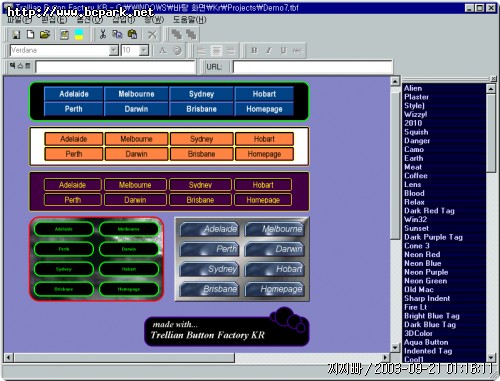Image resolution: width=500 pixels, height=381 pixels.
Task: Click the 텍스트 input field
Action: pos(115,67)
